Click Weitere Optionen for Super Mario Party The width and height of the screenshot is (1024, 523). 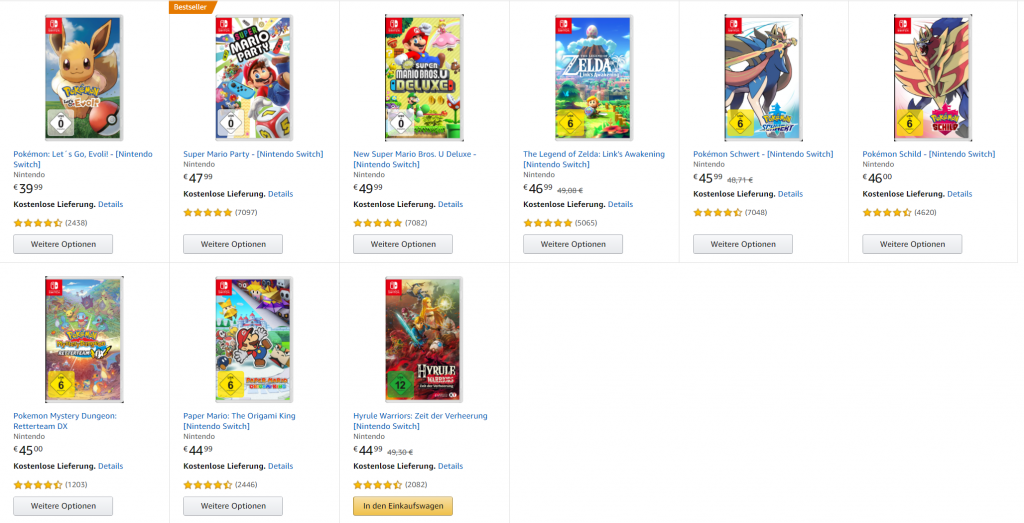click(x=233, y=244)
